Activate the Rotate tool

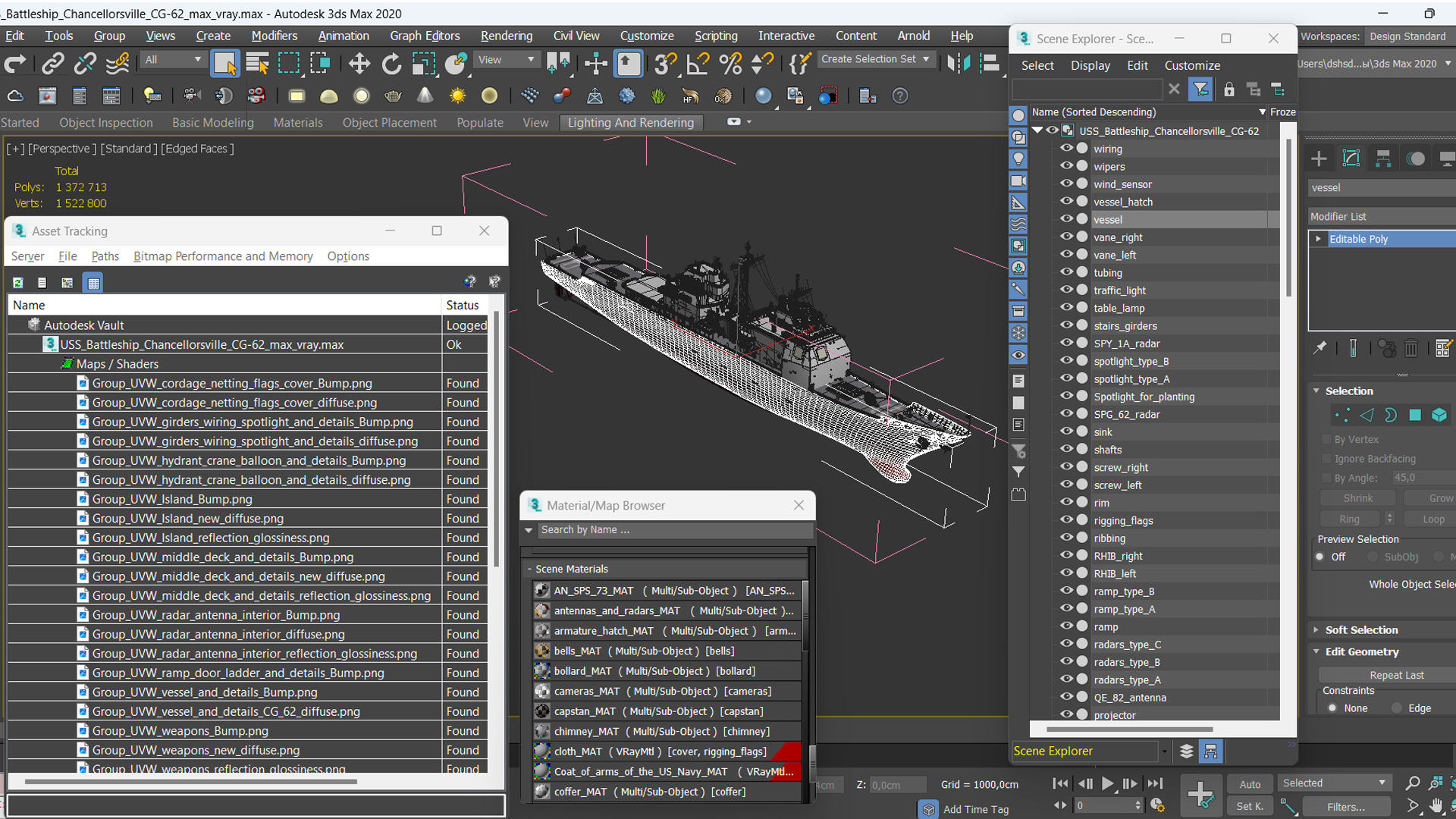click(391, 64)
